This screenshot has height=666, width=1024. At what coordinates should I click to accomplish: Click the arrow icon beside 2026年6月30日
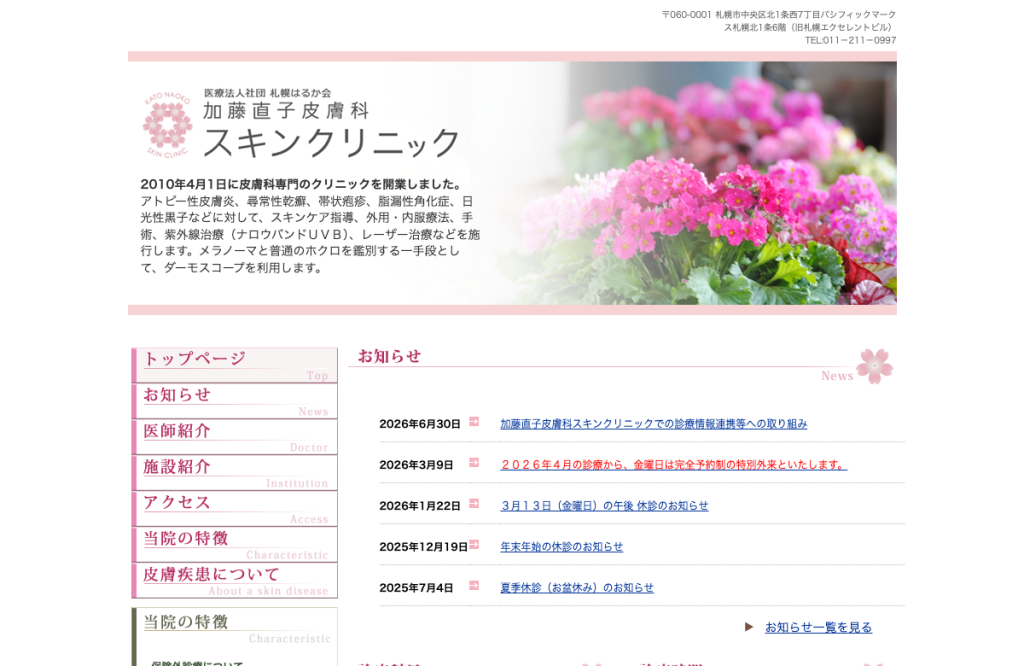click(474, 422)
